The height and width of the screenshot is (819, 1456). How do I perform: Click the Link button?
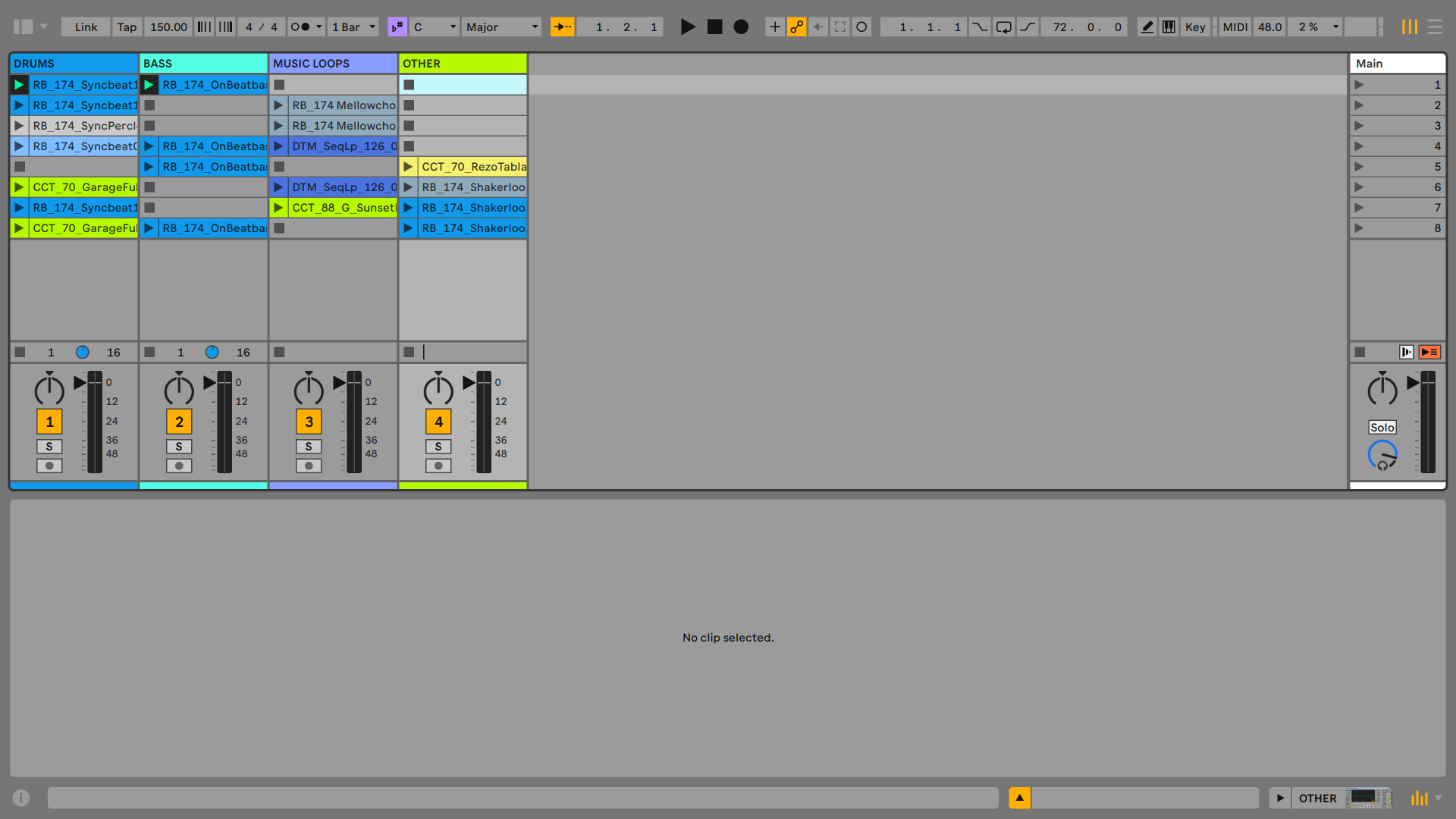[86, 27]
